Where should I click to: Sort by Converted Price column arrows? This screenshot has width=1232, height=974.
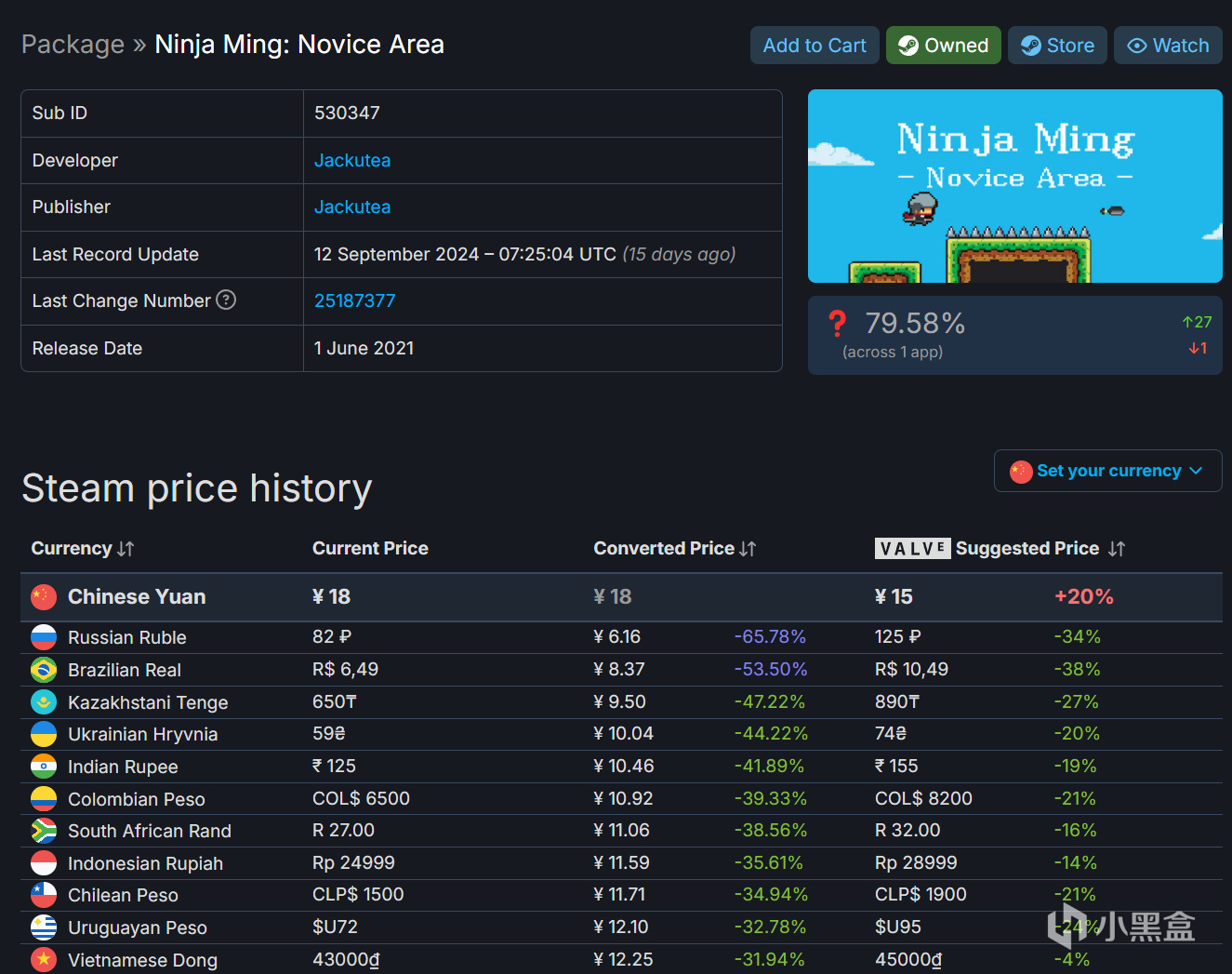[x=748, y=549]
